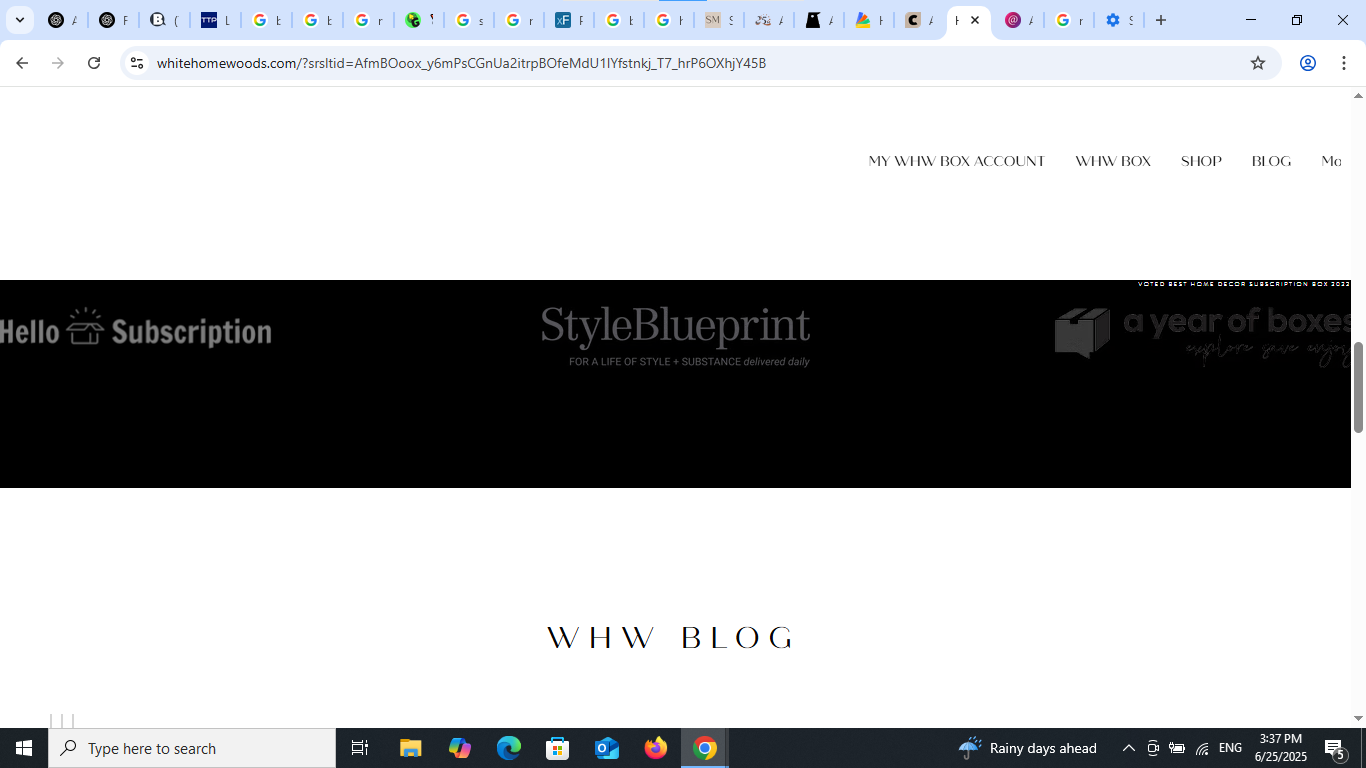Viewport: 1366px width, 768px height.
Task: Open Outlook from the taskbar
Action: pyautogui.click(x=607, y=748)
